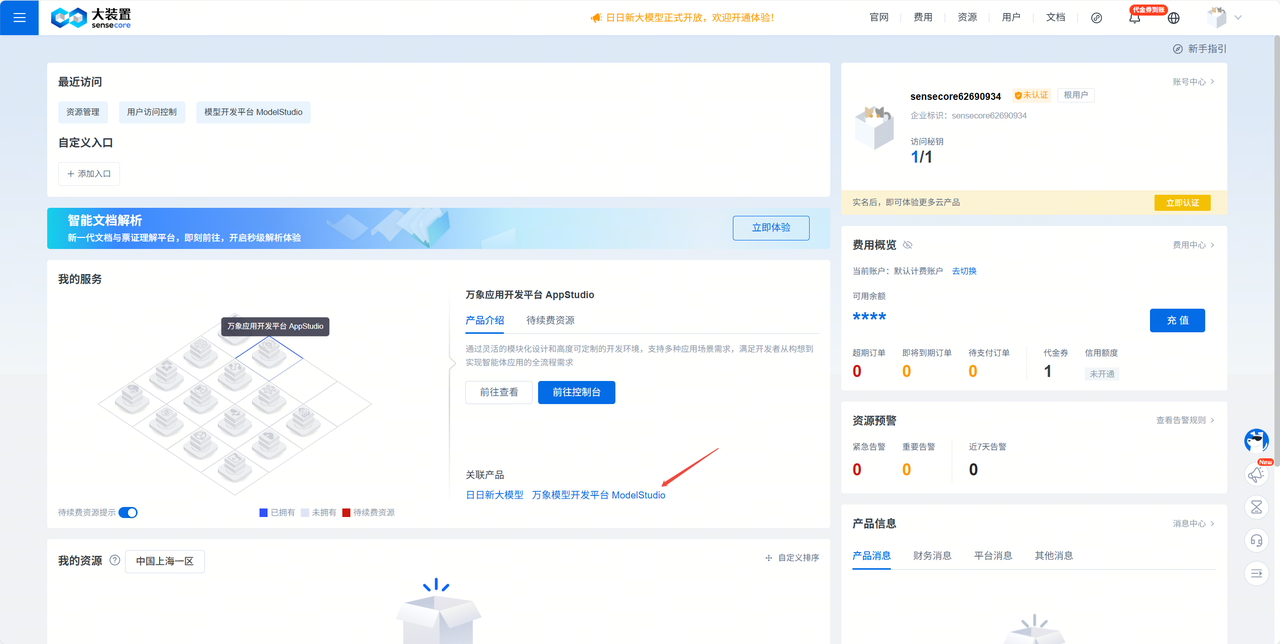The width and height of the screenshot is (1280, 644).
Task: Click the 自定义排序 sort icon
Action: click(x=768, y=558)
